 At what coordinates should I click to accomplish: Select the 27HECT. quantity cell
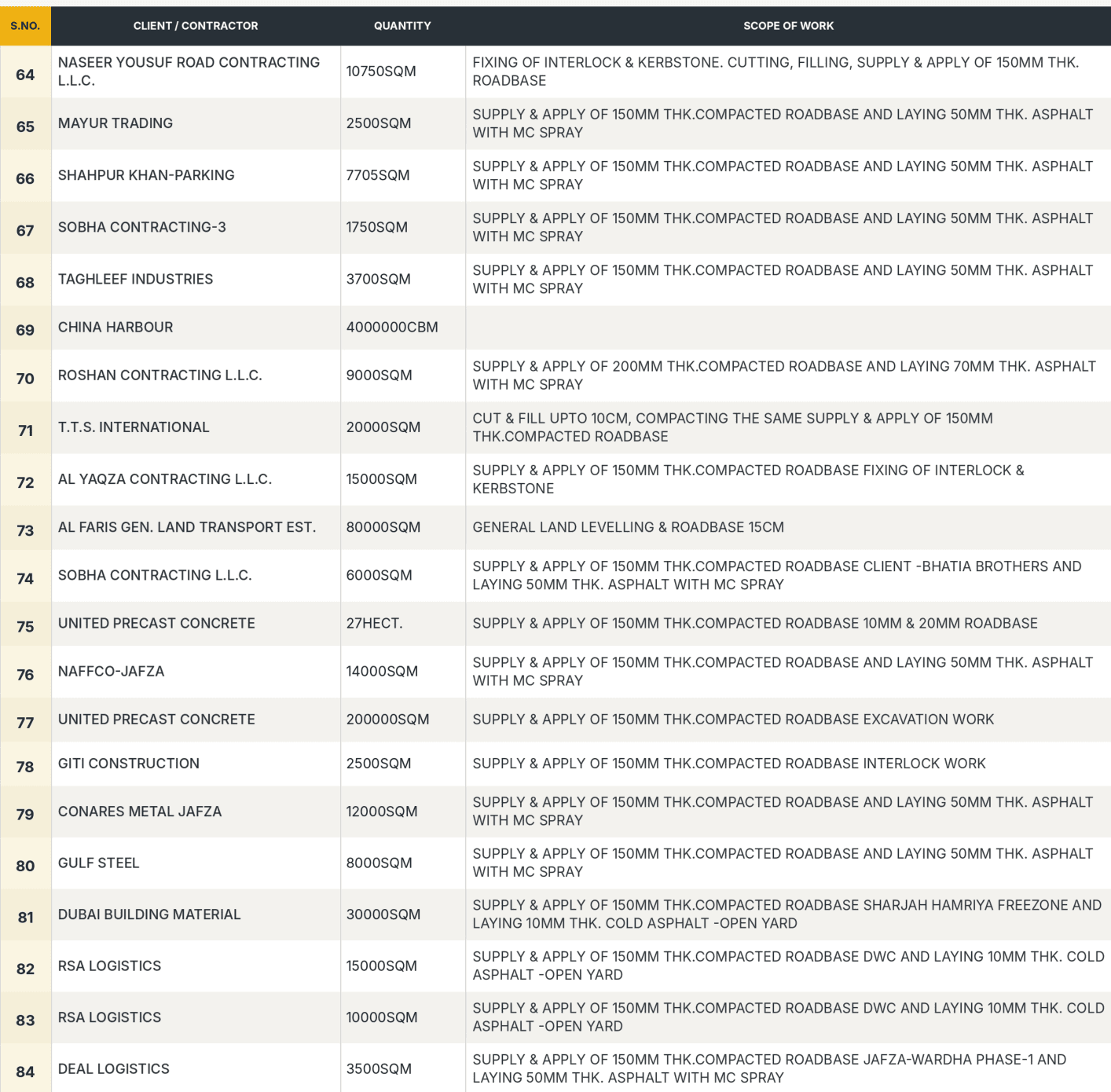(402, 624)
